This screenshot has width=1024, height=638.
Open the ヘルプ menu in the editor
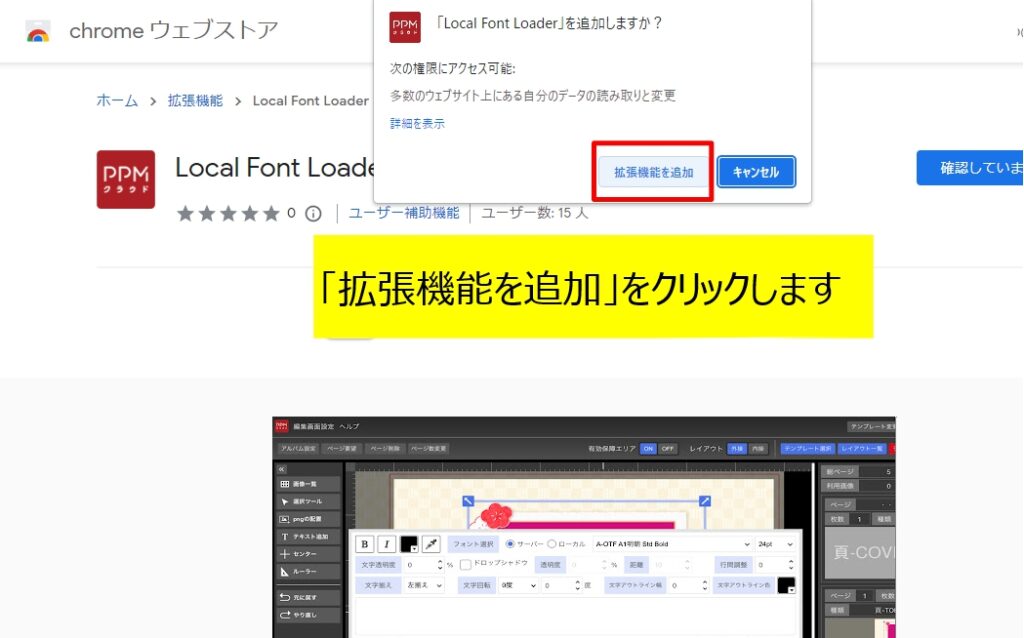[349, 426]
